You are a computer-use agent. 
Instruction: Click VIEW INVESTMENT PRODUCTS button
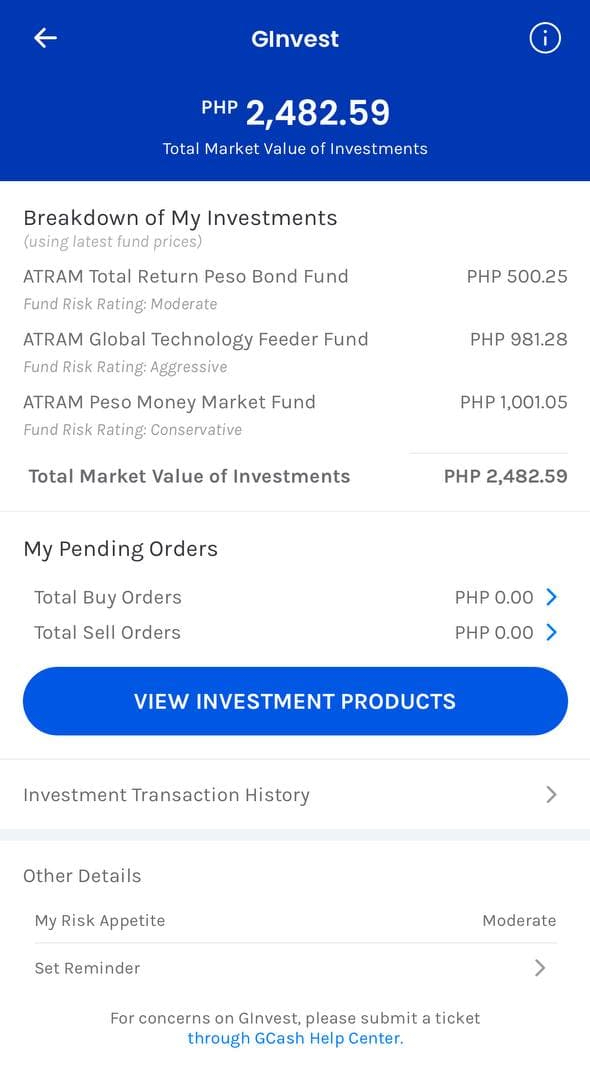pyautogui.click(x=295, y=701)
